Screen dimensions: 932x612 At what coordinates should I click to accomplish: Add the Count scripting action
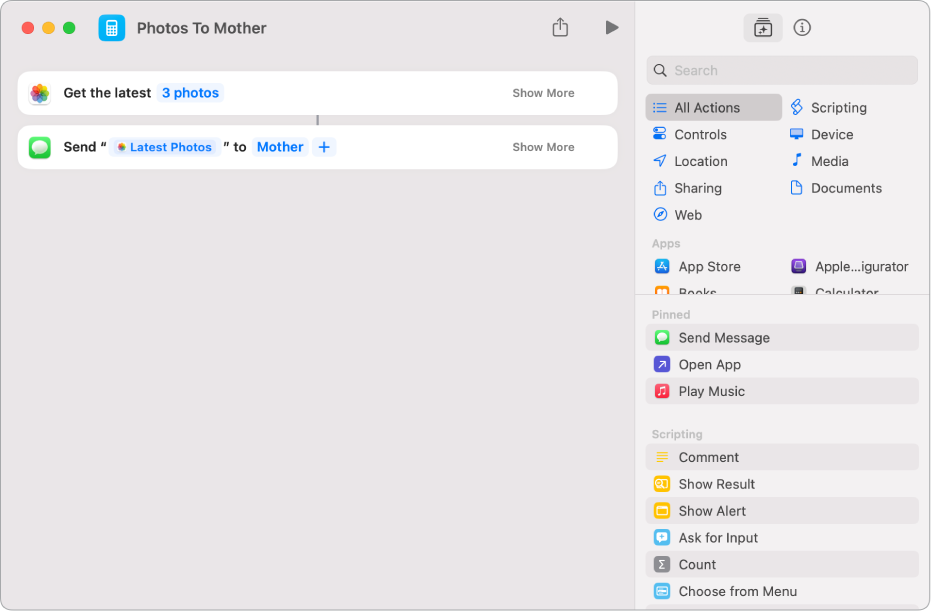[782, 564]
